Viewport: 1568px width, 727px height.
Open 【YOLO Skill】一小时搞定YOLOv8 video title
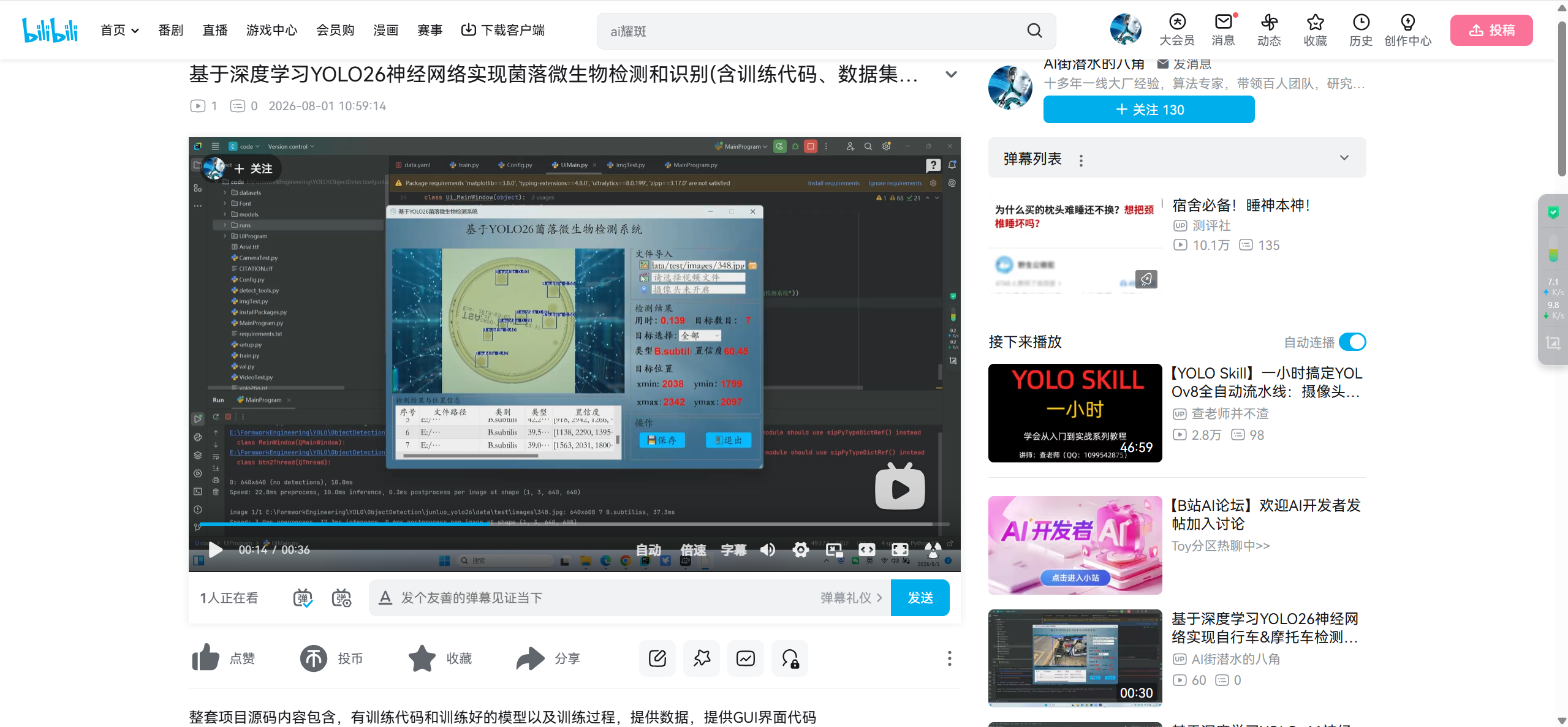coord(1266,382)
